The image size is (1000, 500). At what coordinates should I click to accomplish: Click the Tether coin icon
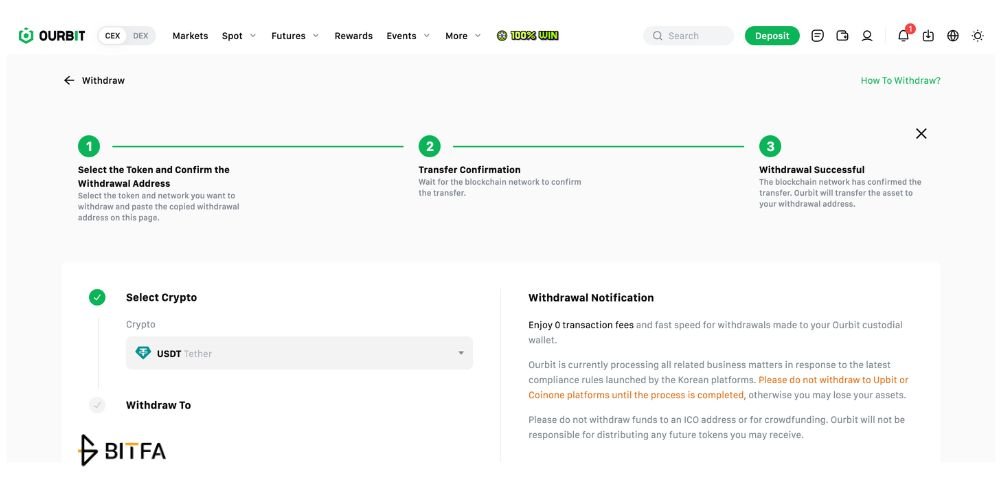(143, 353)
